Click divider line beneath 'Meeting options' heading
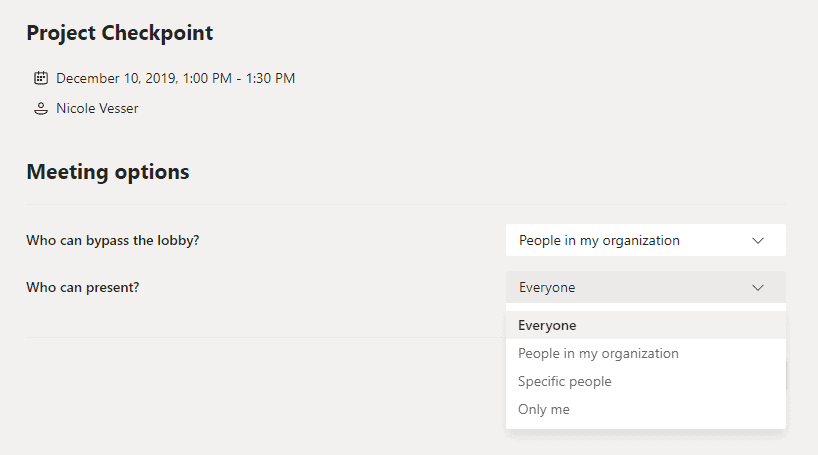Screen dimensions: 818x455 pyautogui.click(x=406, y=204)
